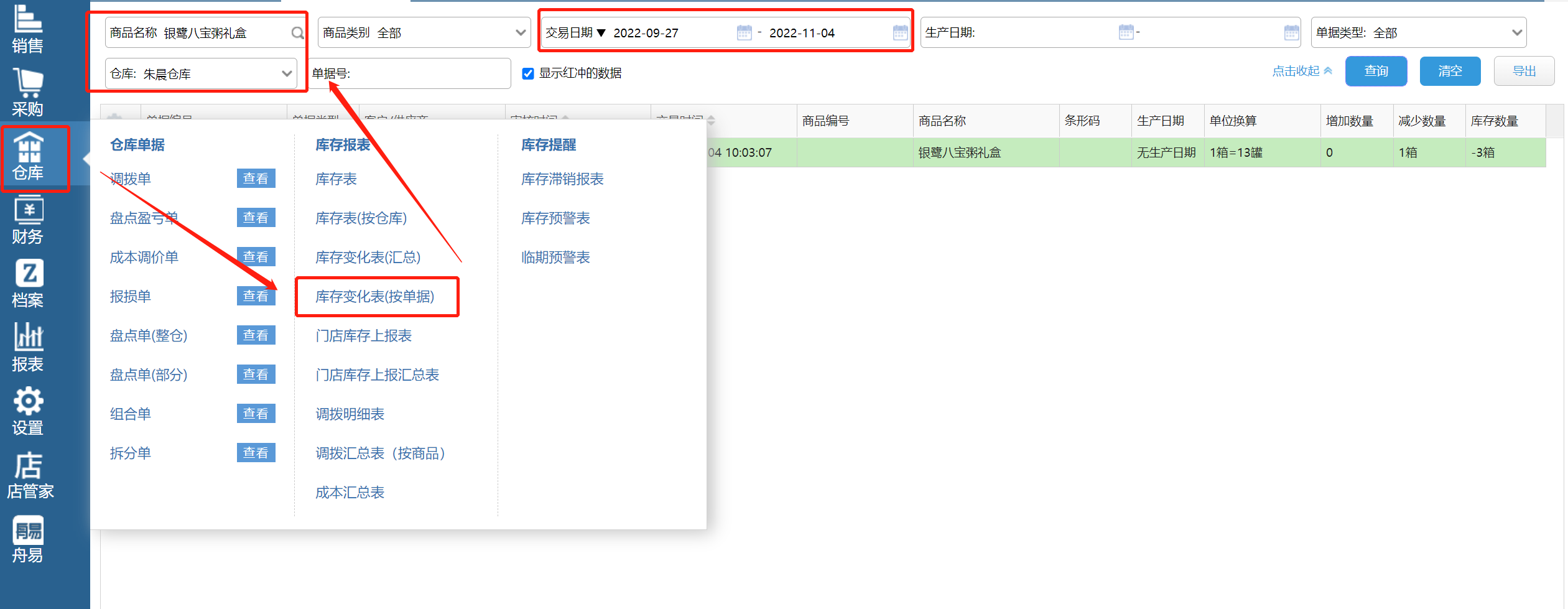Open the 门店库存上报表 report
The width and height of the screenshot is (1568, 609).
[363, 336]
